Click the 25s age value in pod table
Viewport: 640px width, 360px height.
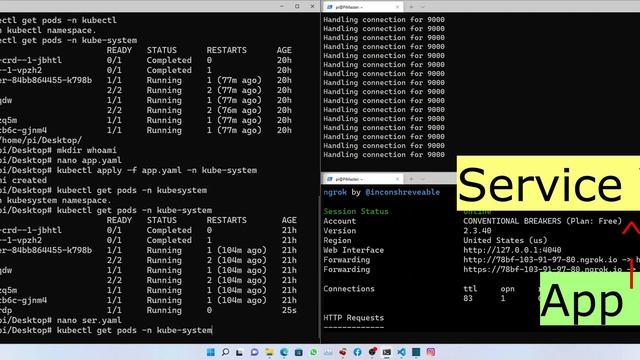(289, 310)
